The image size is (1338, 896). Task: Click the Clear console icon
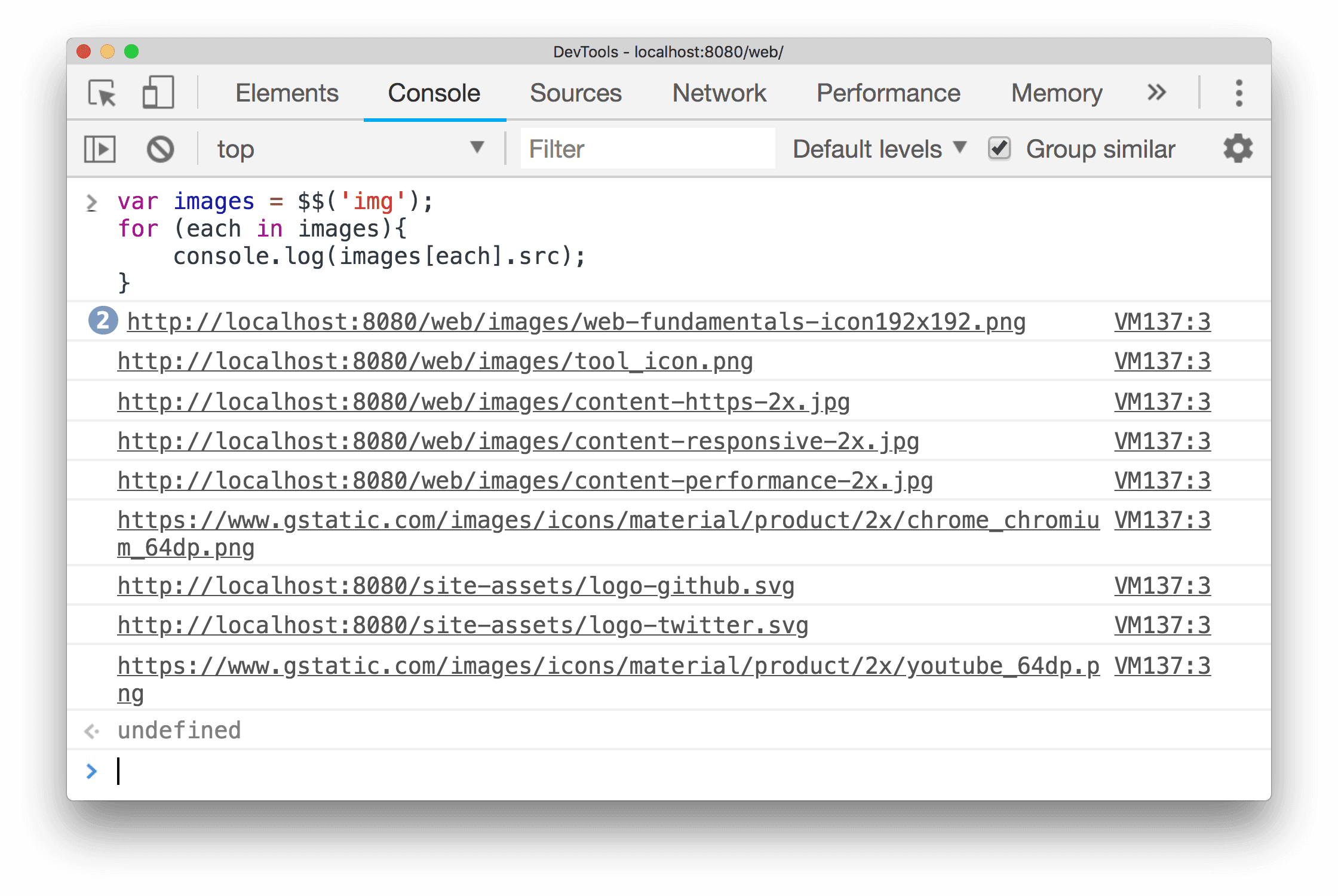click(159, 149)
